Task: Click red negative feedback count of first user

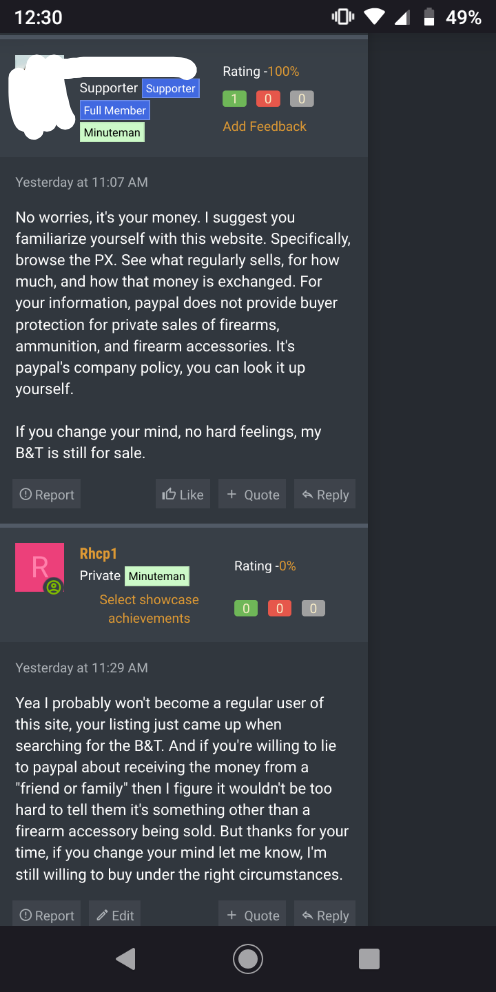Action: click(x=268, y=99)
